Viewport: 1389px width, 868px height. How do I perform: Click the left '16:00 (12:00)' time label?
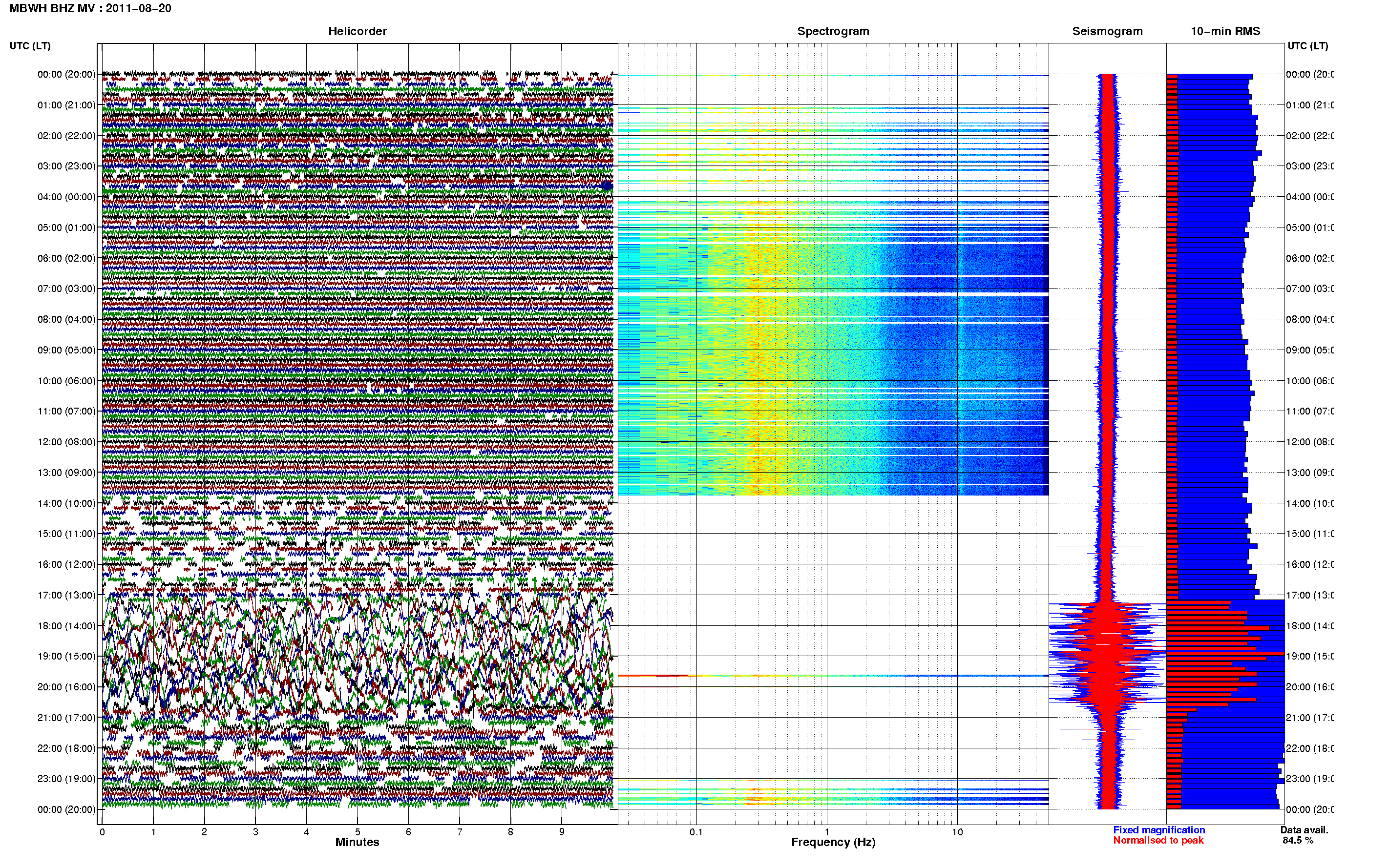tap(66, 564)
